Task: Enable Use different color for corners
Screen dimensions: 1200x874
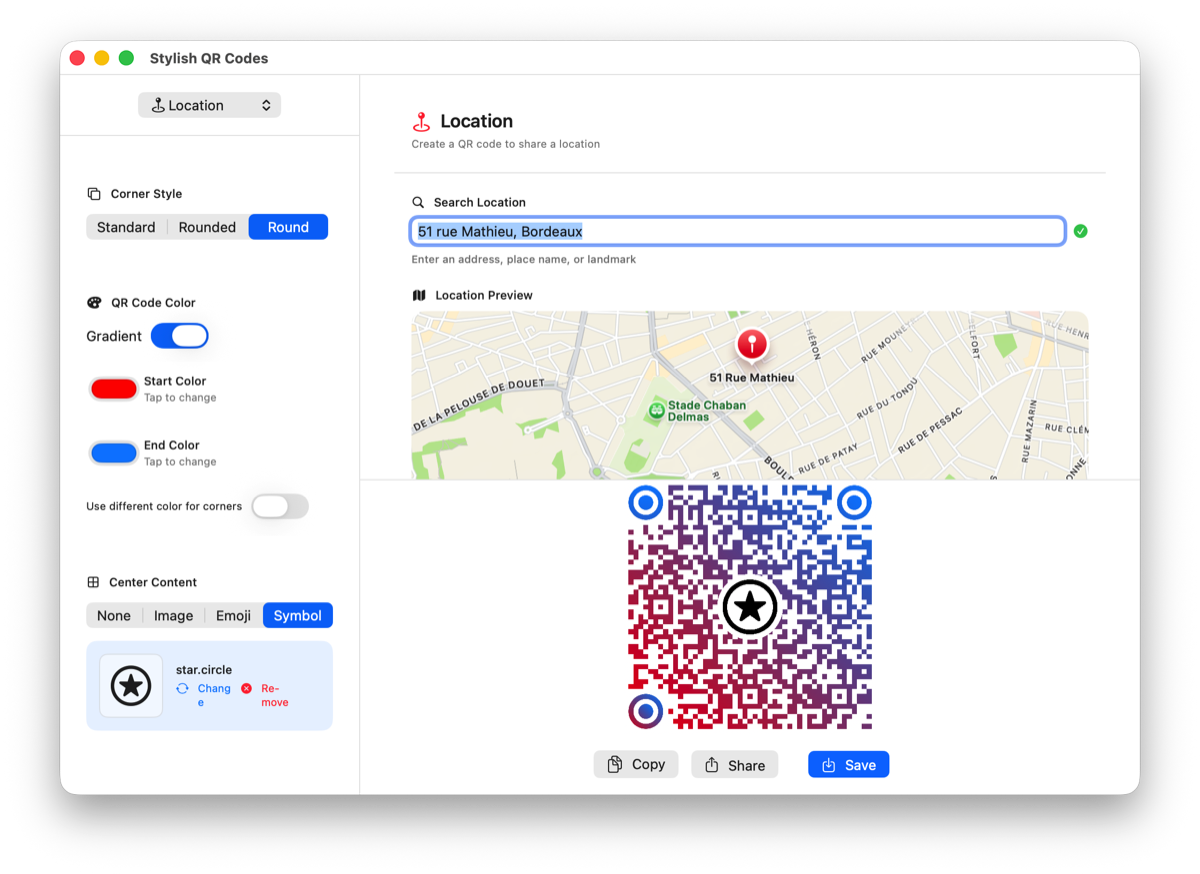Action: click(x=279, y=506)
